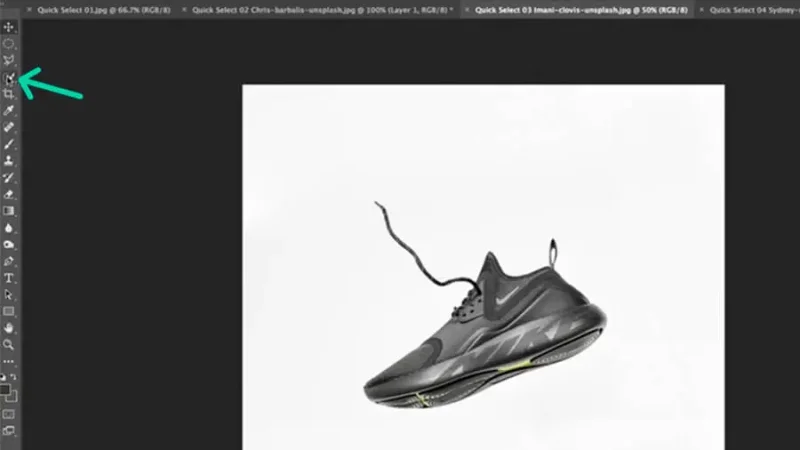This screenshot has height=450, width=800.
Task: Close the Quick Select 01.jpg tab
Action: pos(29,10)
